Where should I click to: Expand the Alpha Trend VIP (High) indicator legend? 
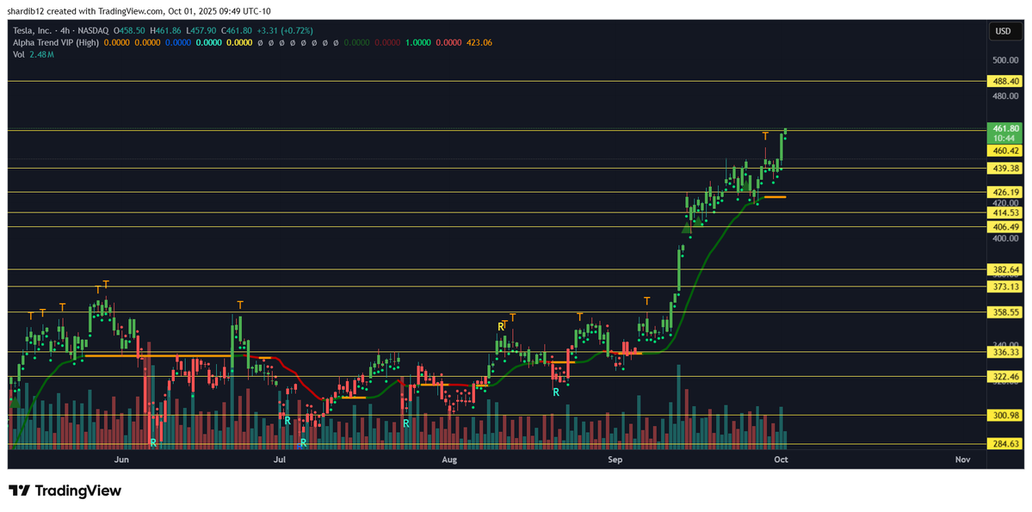pos(55,42)
